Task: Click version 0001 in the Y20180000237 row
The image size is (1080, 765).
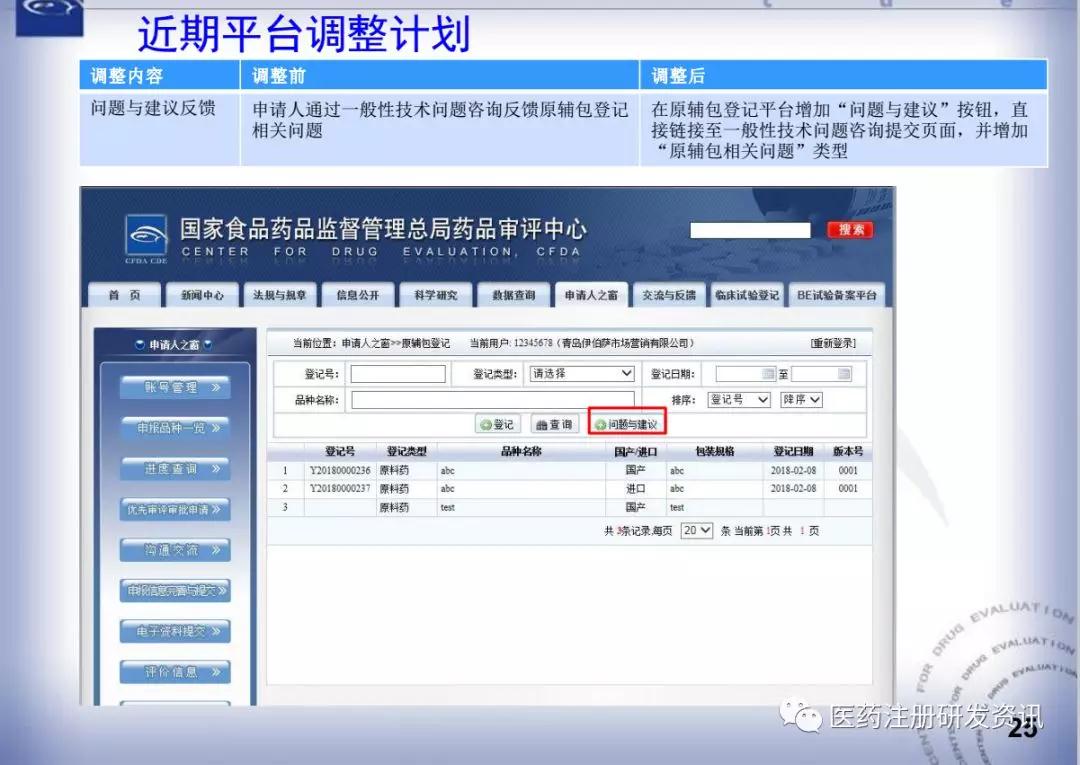Action: click(x=848, y=488)
